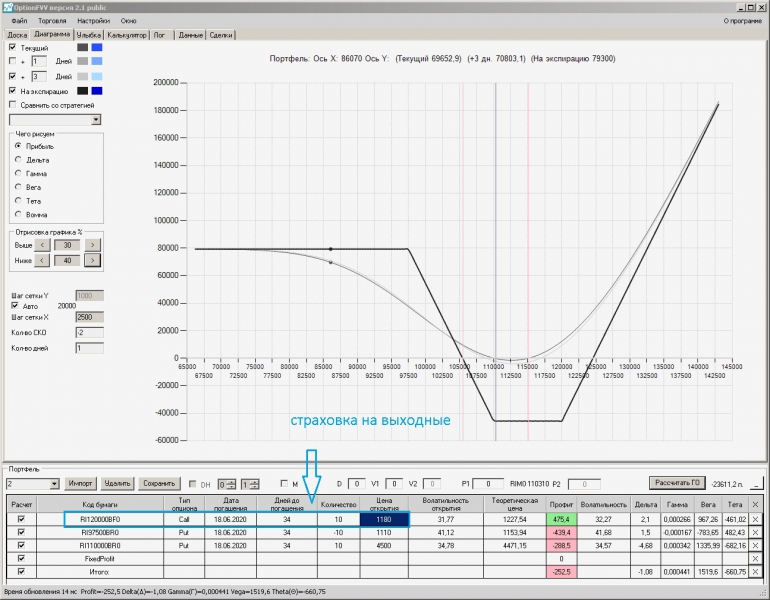Select the Дельта radio button
Image resolution: width=770 pixels, height=600 pixels.
(18, 160)
